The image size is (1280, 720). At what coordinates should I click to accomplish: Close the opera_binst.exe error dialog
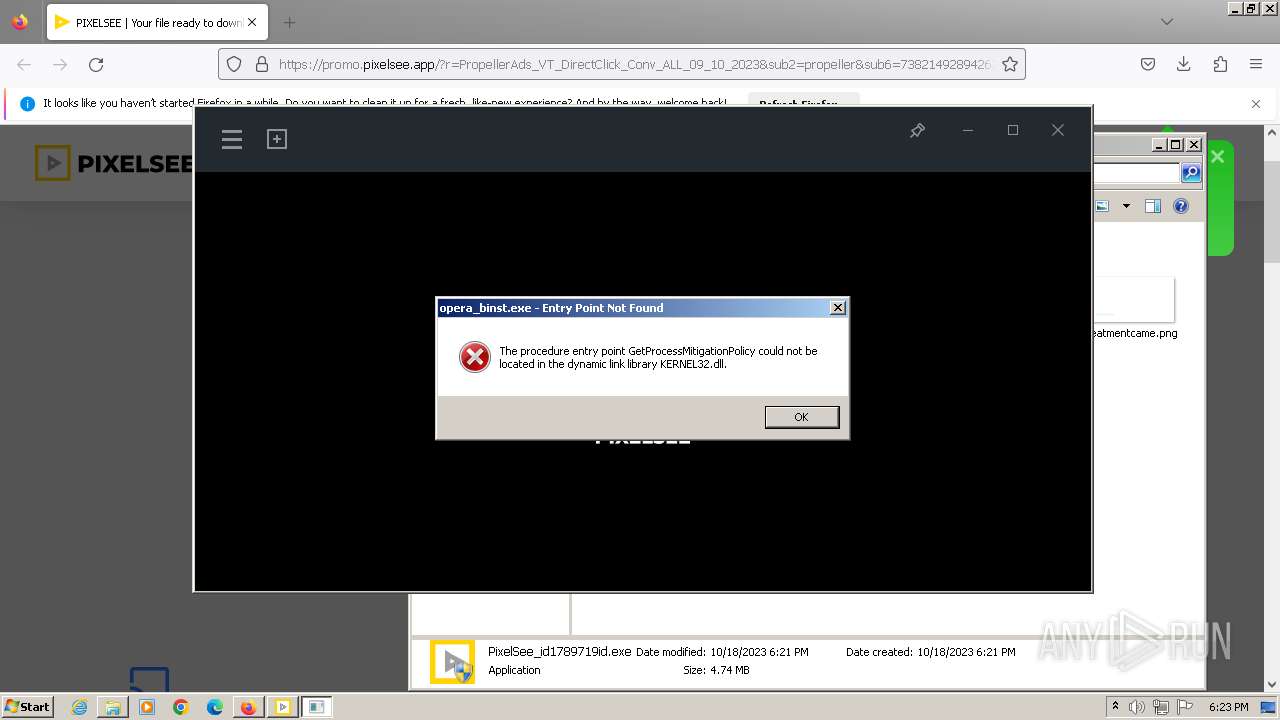[838, 308]
